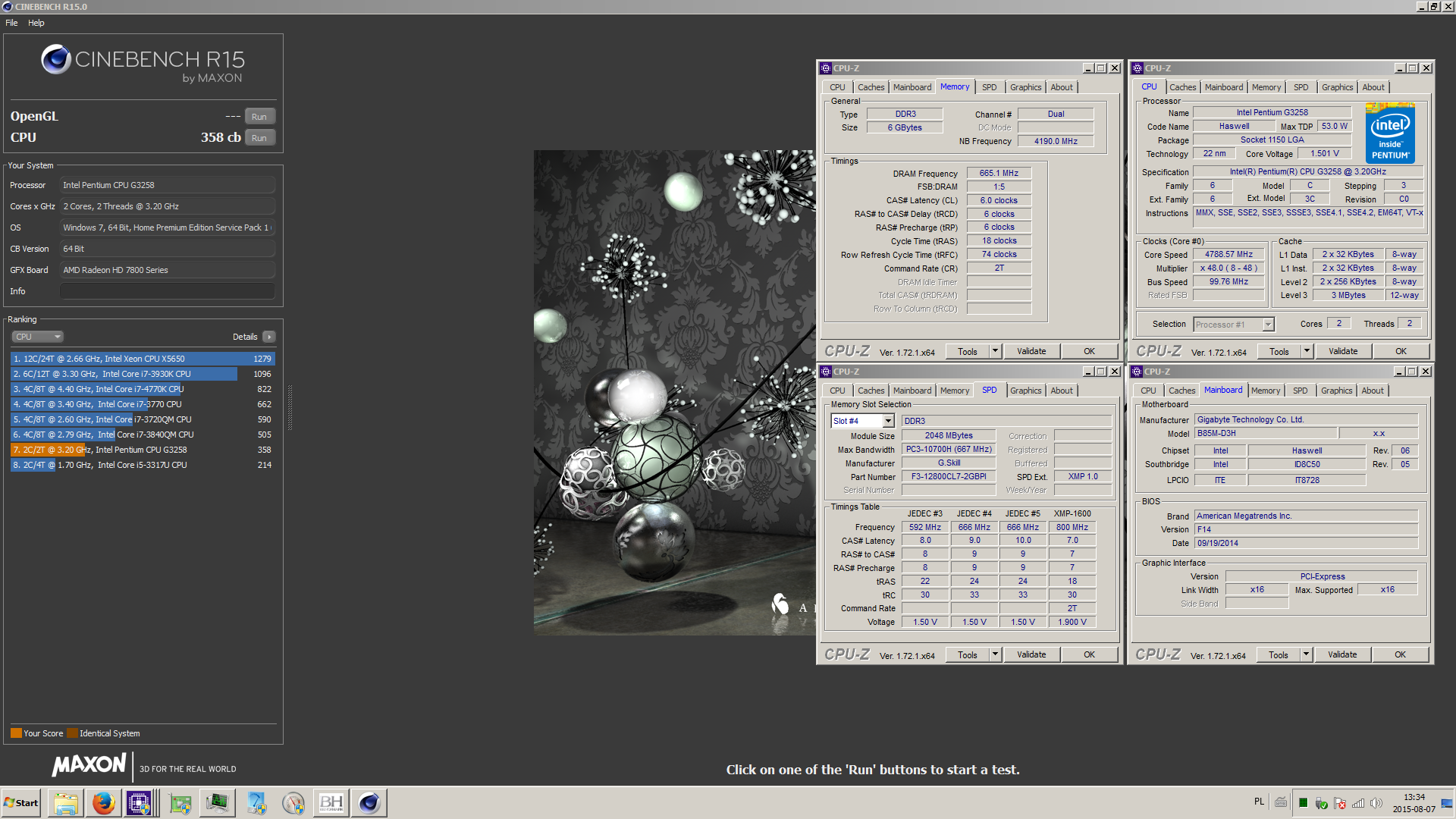The width and height of the screenshot is (1456, 819).
Task: Select the Core i7-3930K ranking row
Action: pos(143,374)
